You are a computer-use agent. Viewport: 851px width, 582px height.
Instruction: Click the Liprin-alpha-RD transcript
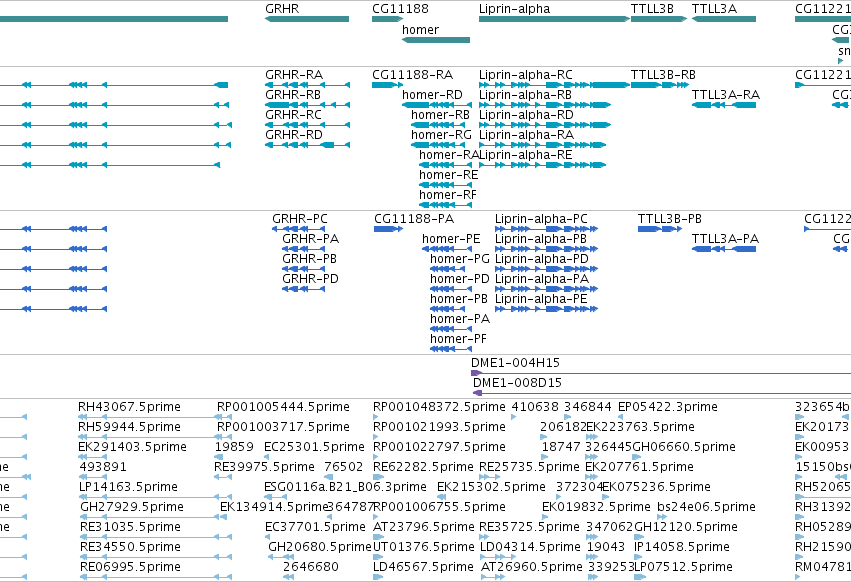coord(545,125)
